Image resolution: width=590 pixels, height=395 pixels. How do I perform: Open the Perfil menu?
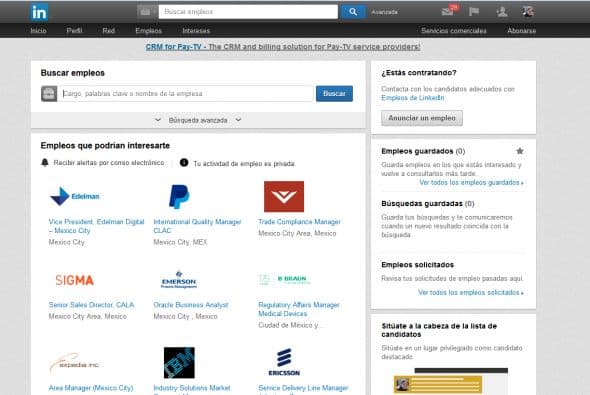74,31
